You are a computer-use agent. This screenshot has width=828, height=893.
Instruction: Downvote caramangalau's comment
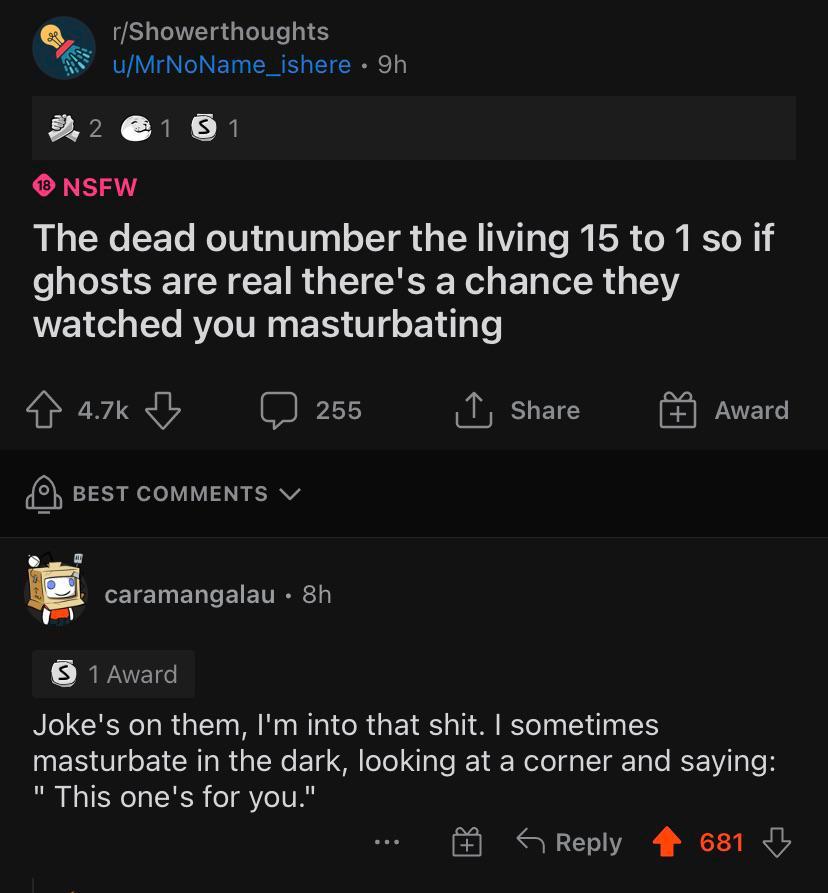coord(776,842)
